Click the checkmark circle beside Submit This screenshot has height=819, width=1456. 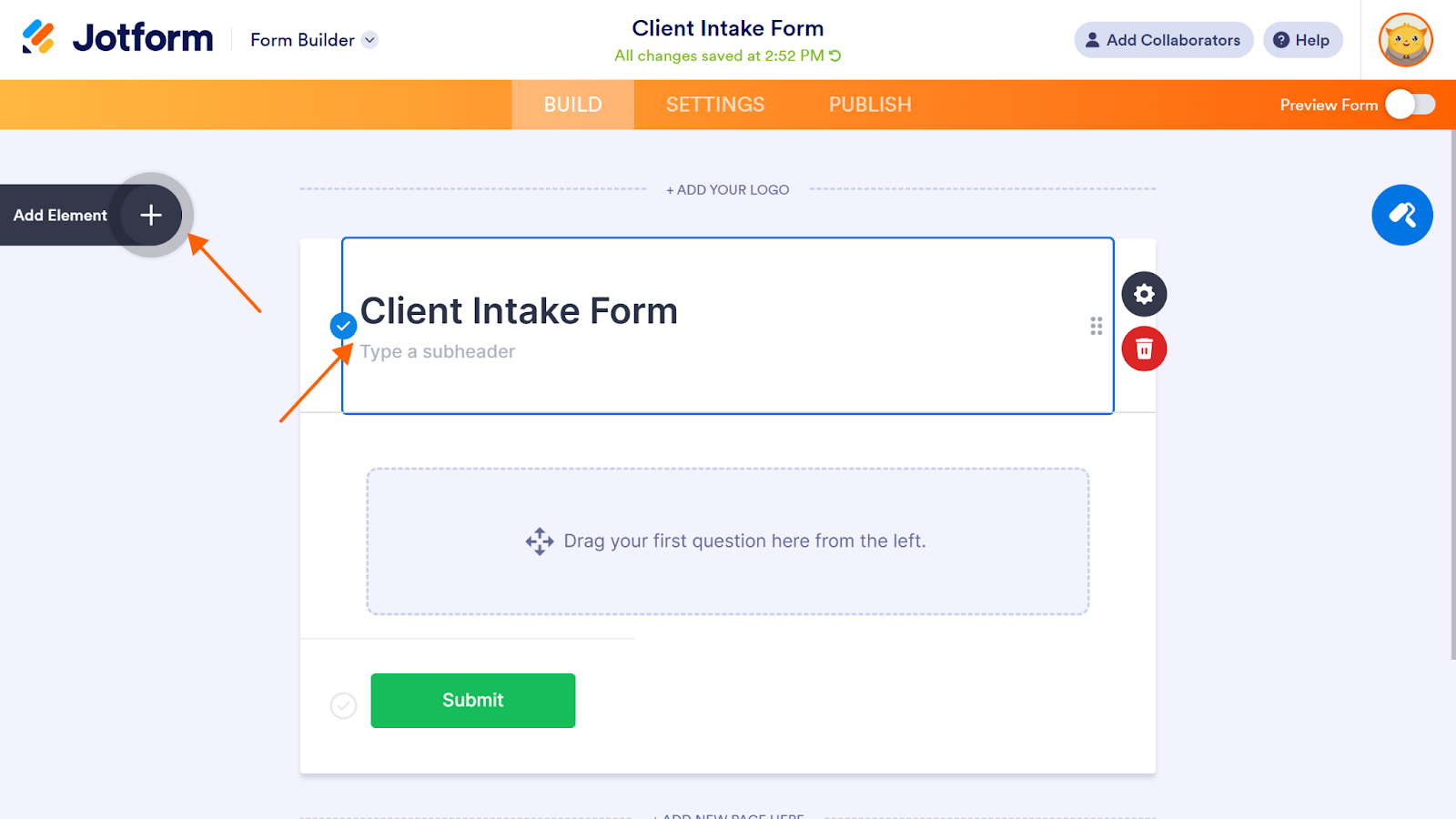coord(343,705)
